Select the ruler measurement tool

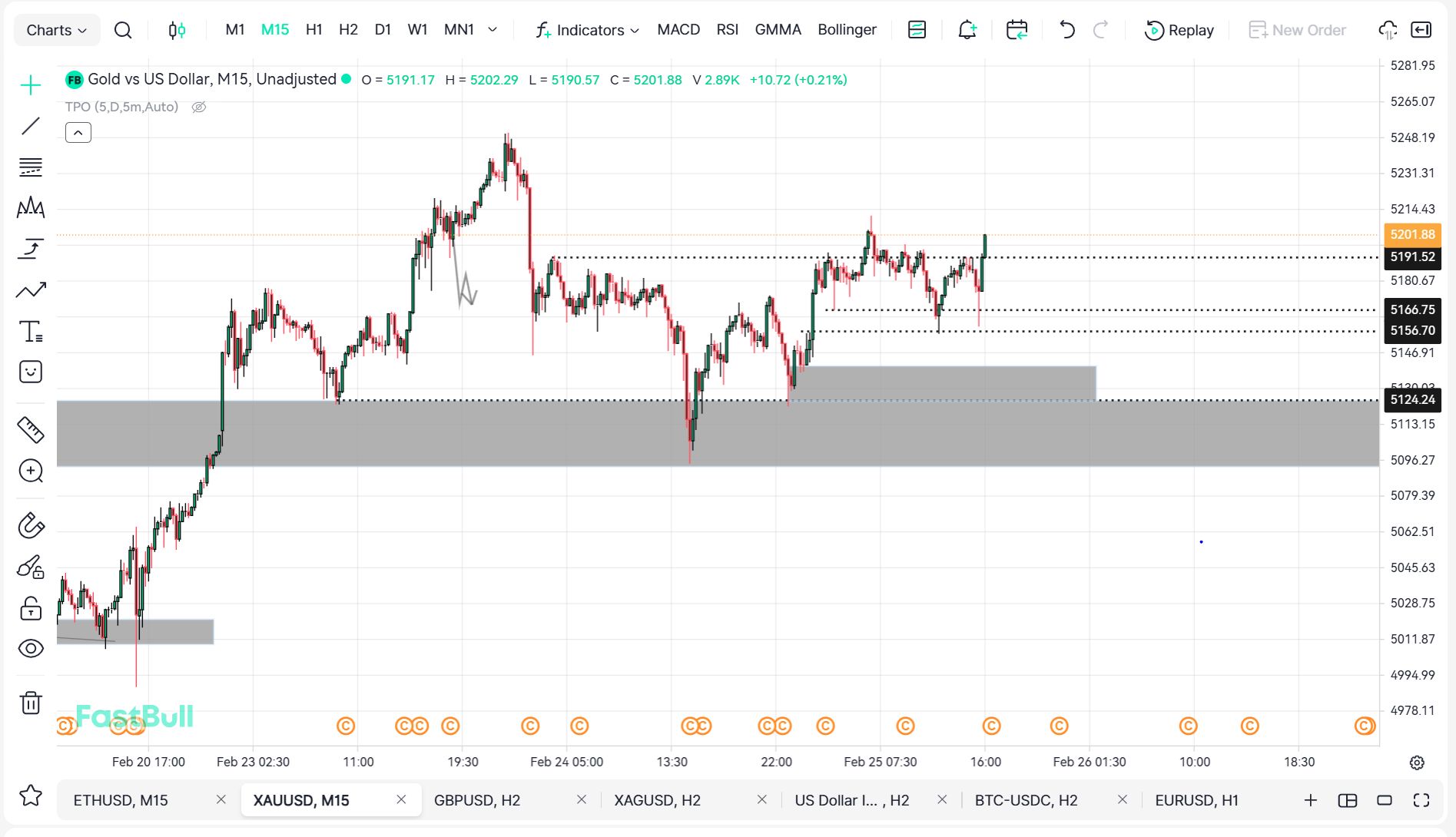[31, 430]
